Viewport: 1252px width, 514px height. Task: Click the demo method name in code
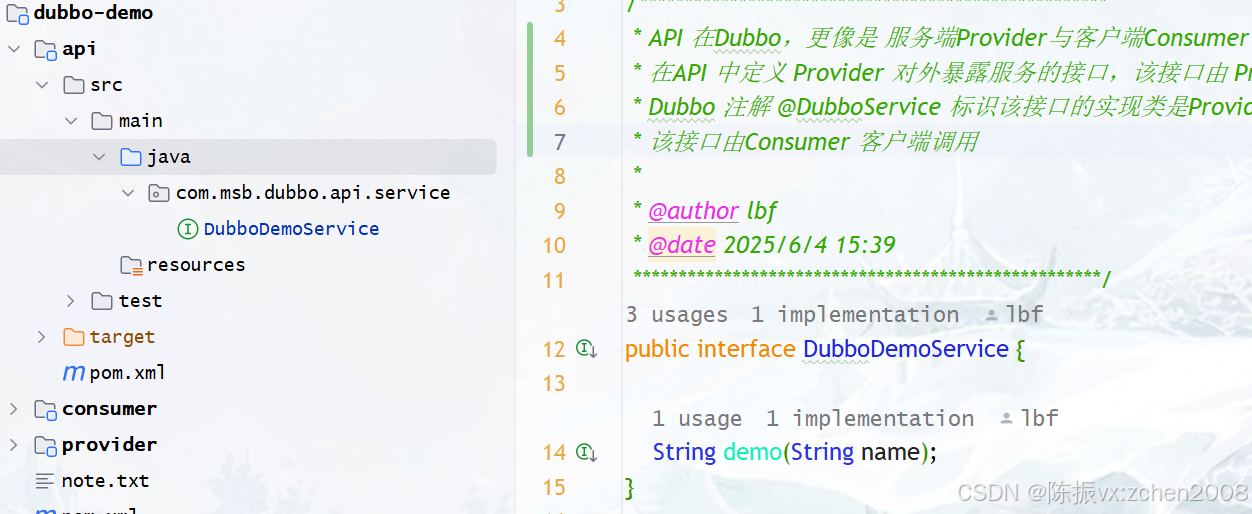tap(752, 453)
